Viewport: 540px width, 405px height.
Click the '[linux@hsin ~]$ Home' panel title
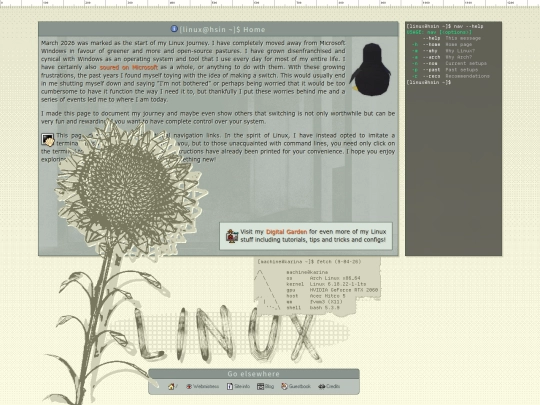[x=222, y=30]
